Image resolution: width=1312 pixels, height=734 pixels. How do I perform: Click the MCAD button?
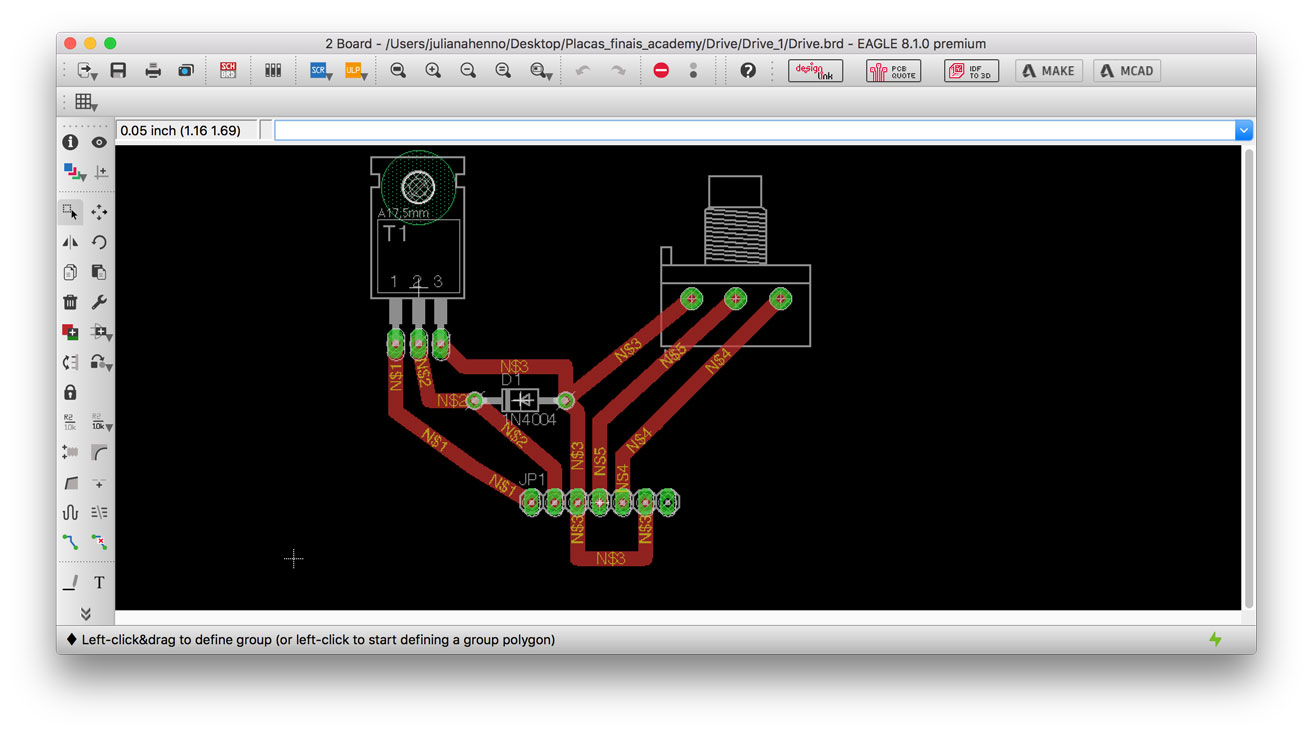pyautogui.click(x=1127, y=71)
